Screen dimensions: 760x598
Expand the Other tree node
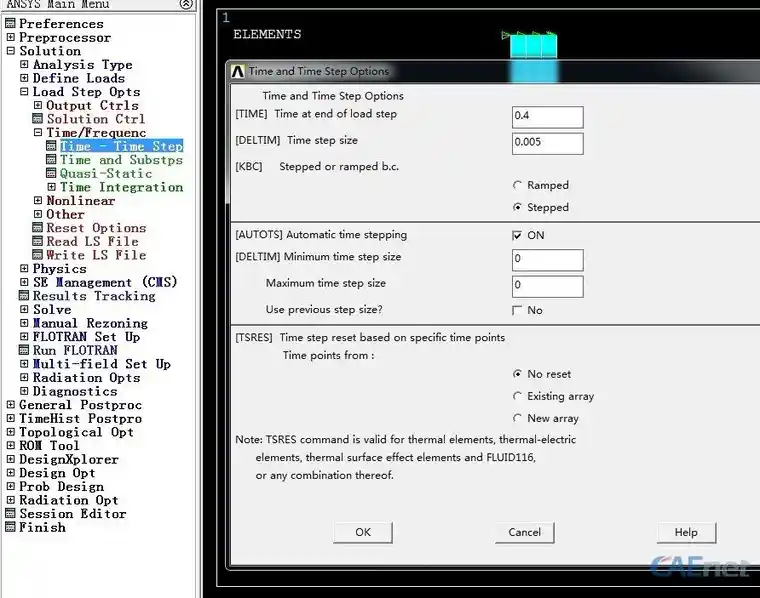(38, 214)
